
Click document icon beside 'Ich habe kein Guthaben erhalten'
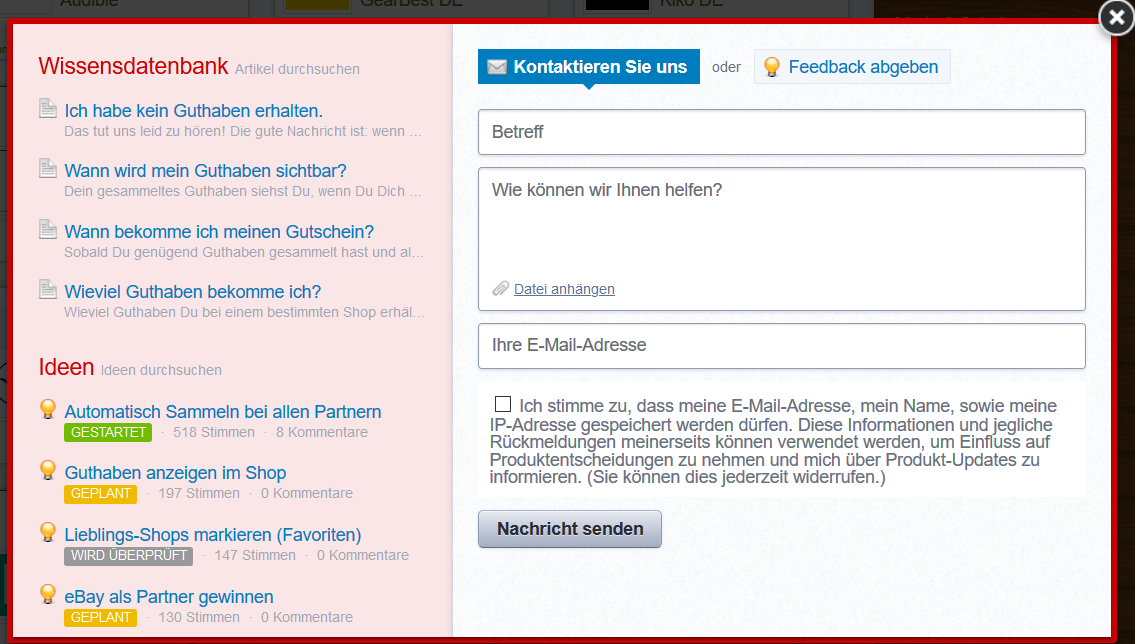48,108
